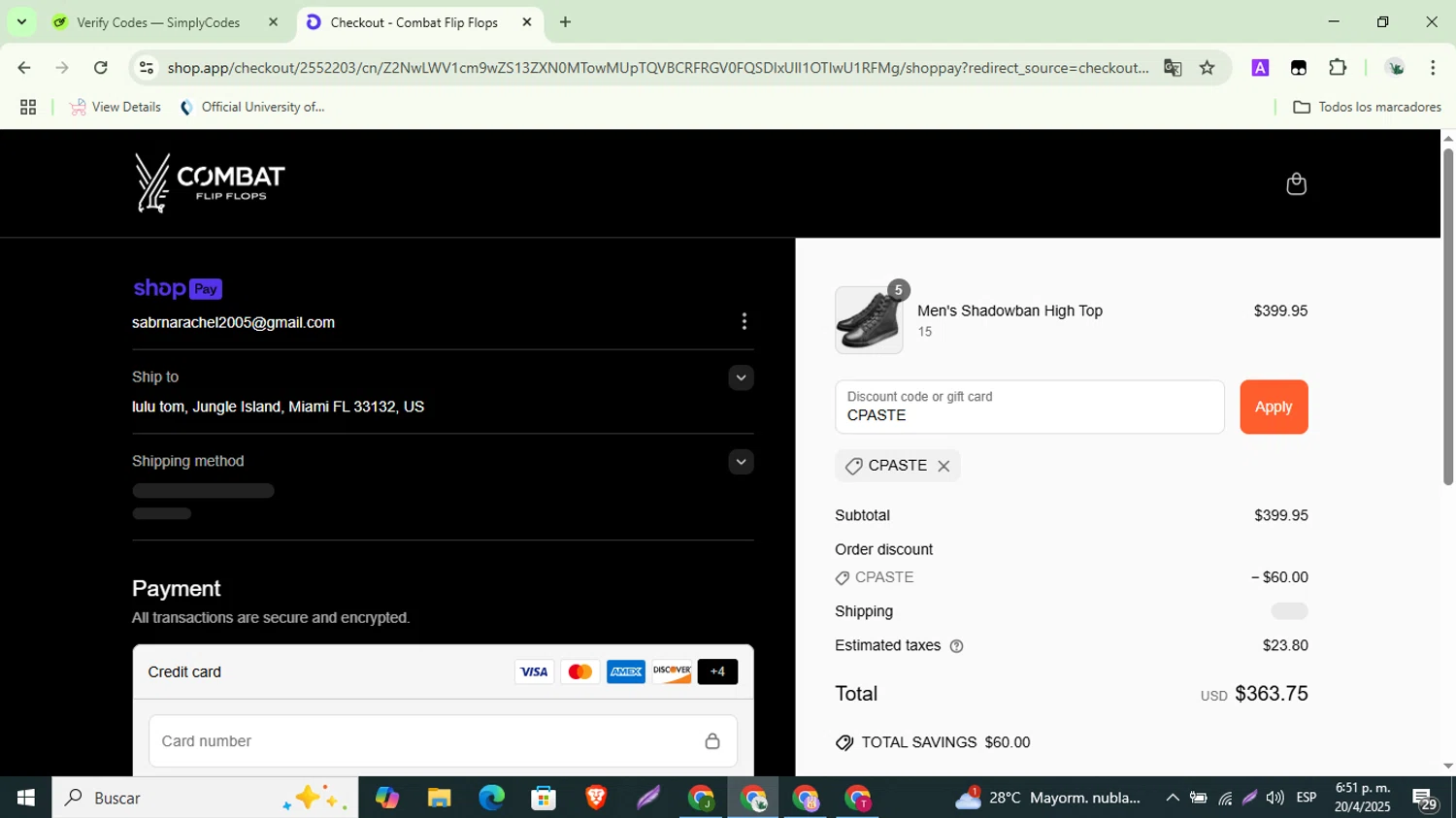Image resolution: width=1456 pixels, height=818 pixels.
Task: Click the address bar URL
Action: click(x=657, y=68)
